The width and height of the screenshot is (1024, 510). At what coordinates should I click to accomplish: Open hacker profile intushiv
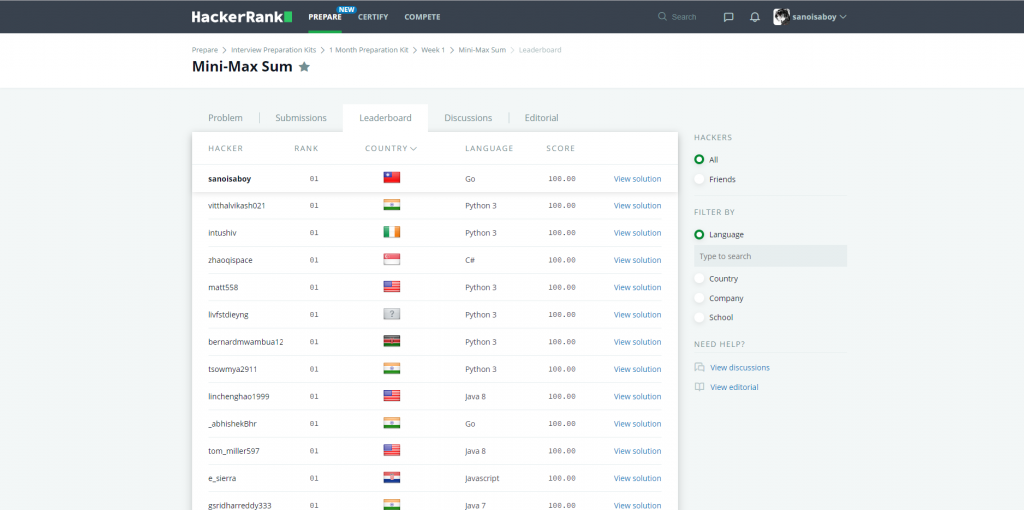point(222,232)
